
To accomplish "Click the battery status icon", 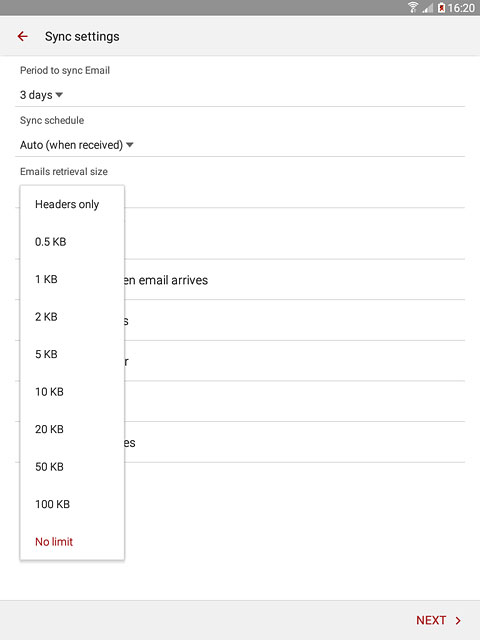I will click(441, 7).
